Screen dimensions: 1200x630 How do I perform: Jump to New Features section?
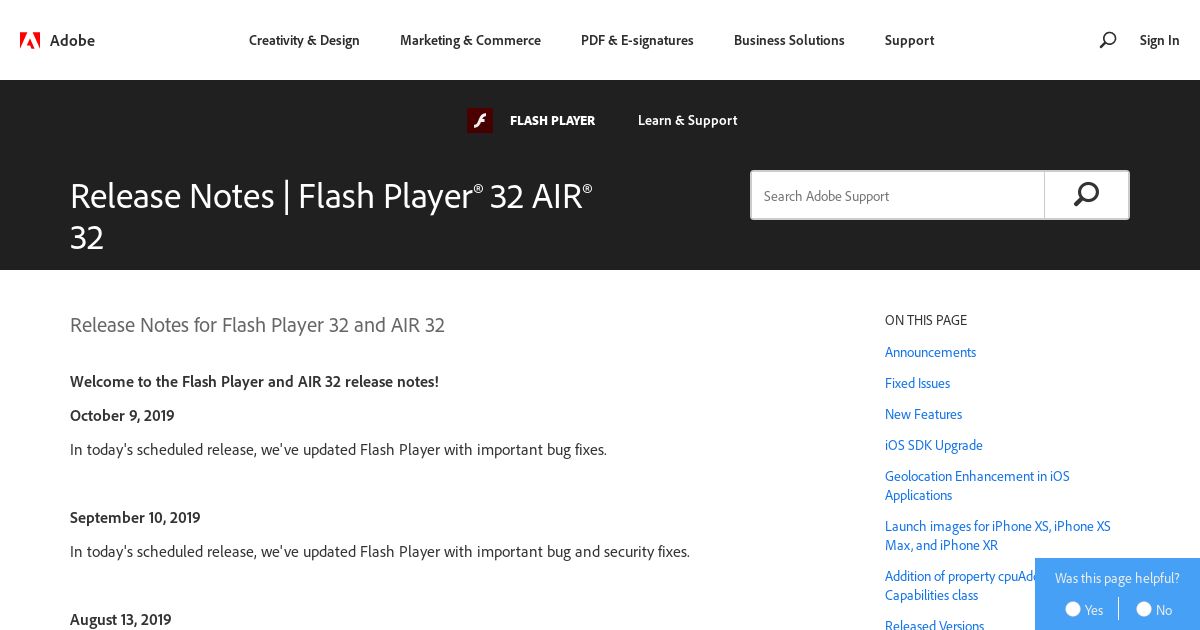click(x=923, y=414)
